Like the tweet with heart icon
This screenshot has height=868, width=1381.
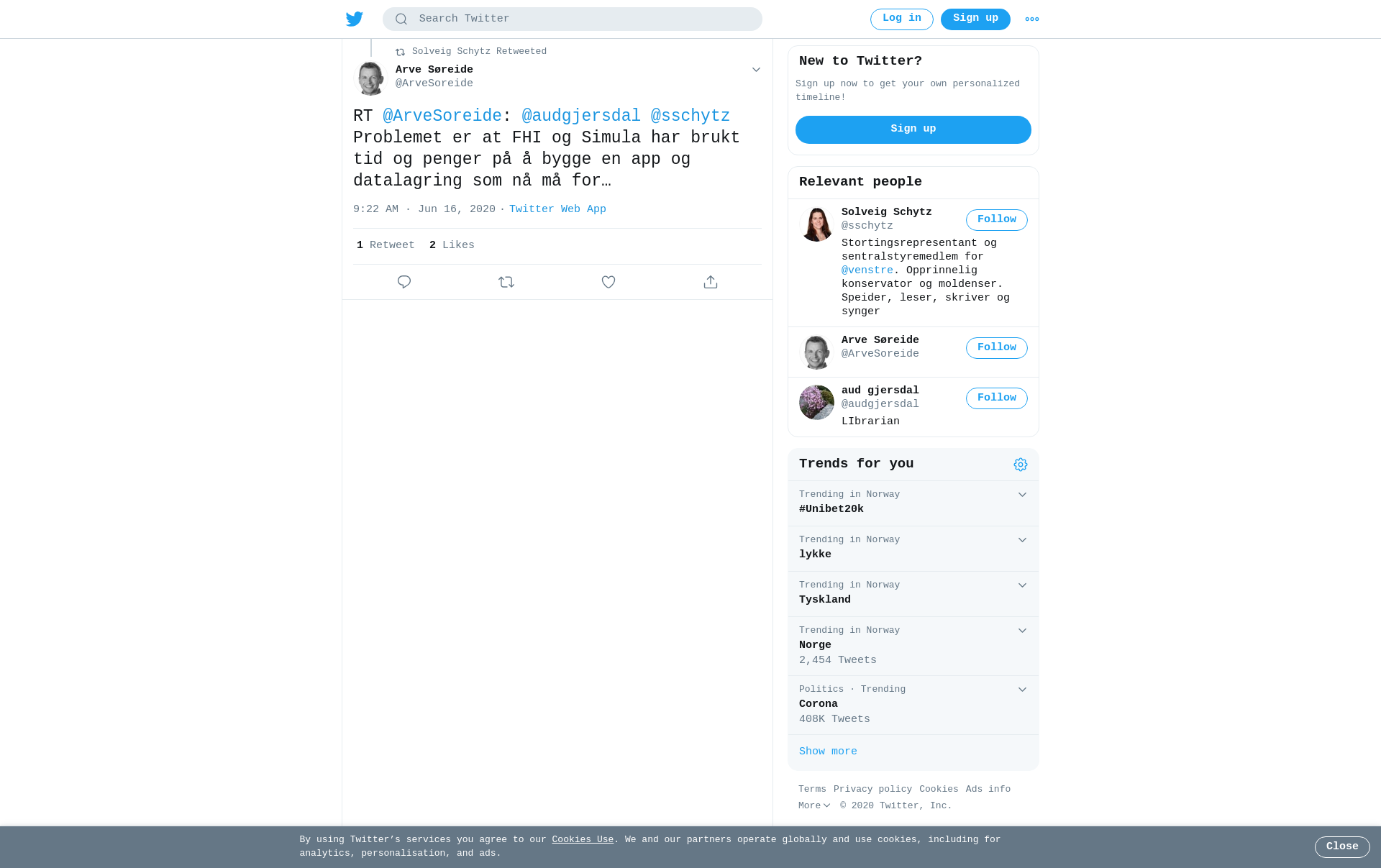pos(609,282)
